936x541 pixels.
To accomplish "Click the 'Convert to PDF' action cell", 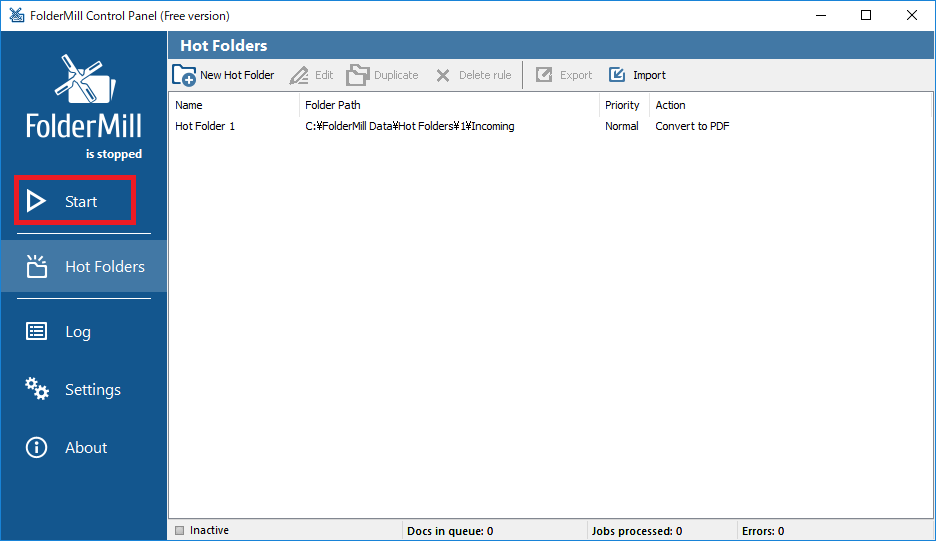I will pyautogui.click(x=692, y=126).
